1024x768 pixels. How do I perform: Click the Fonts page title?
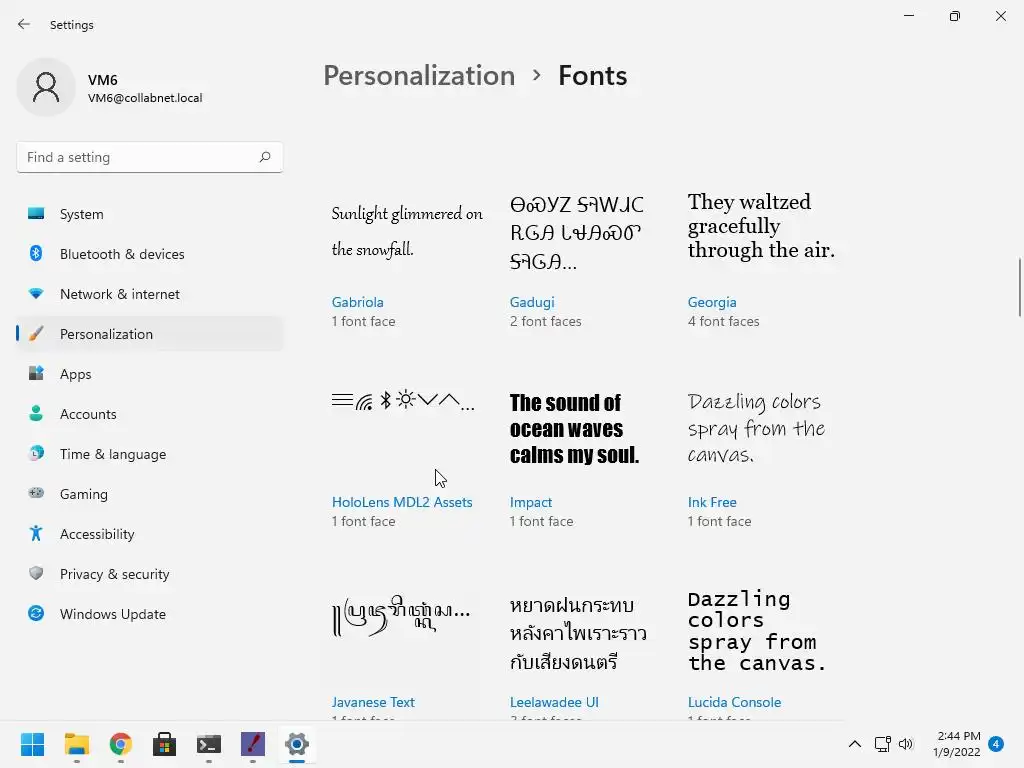[x=592, y=76]
